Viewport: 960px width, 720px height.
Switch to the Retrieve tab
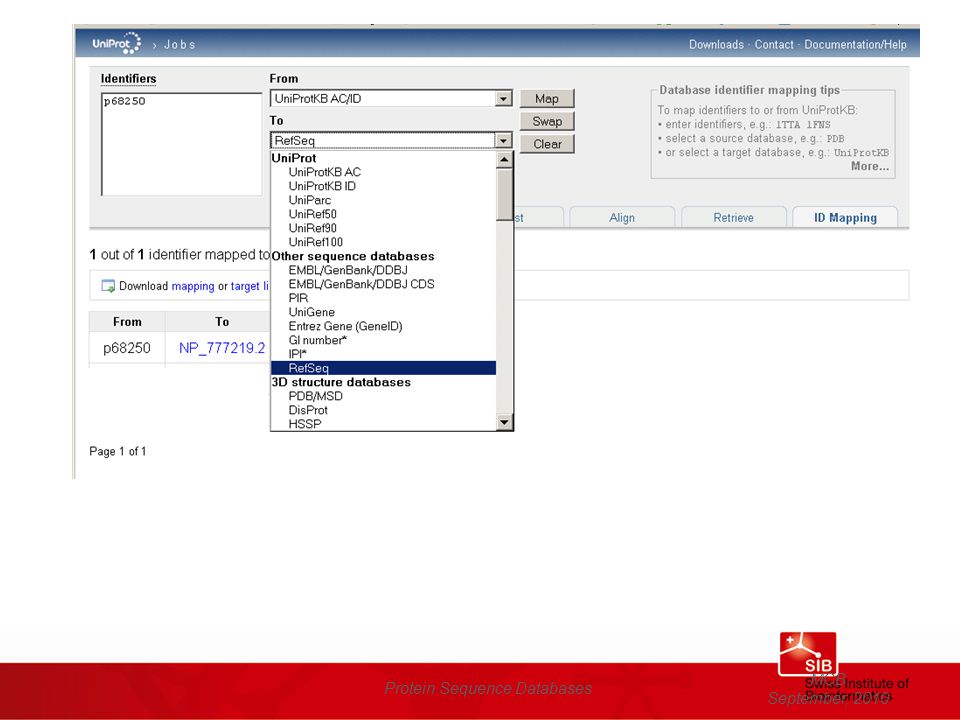coord(733,217)
